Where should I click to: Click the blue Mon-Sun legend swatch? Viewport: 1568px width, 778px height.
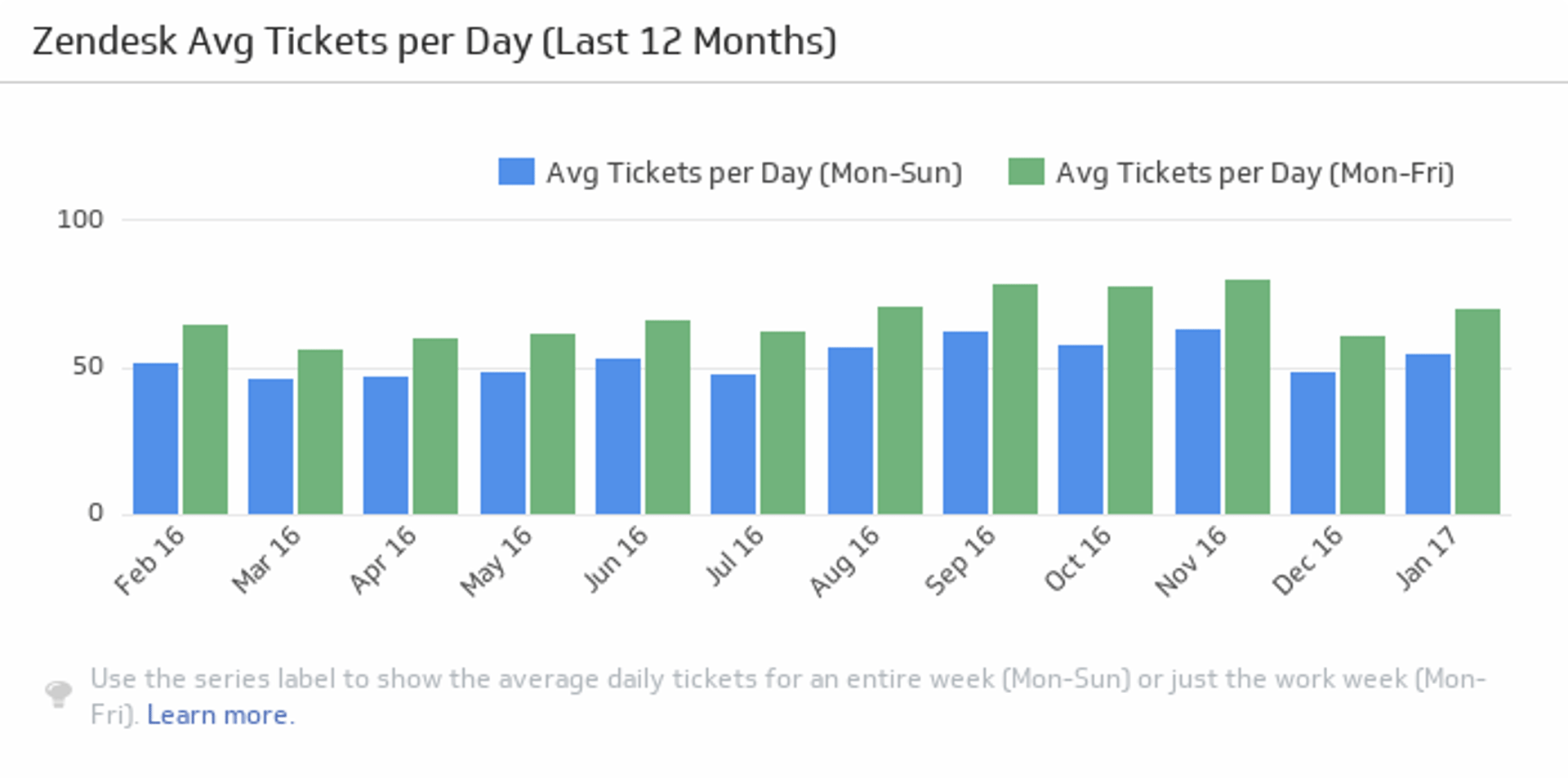pos(516,172)
